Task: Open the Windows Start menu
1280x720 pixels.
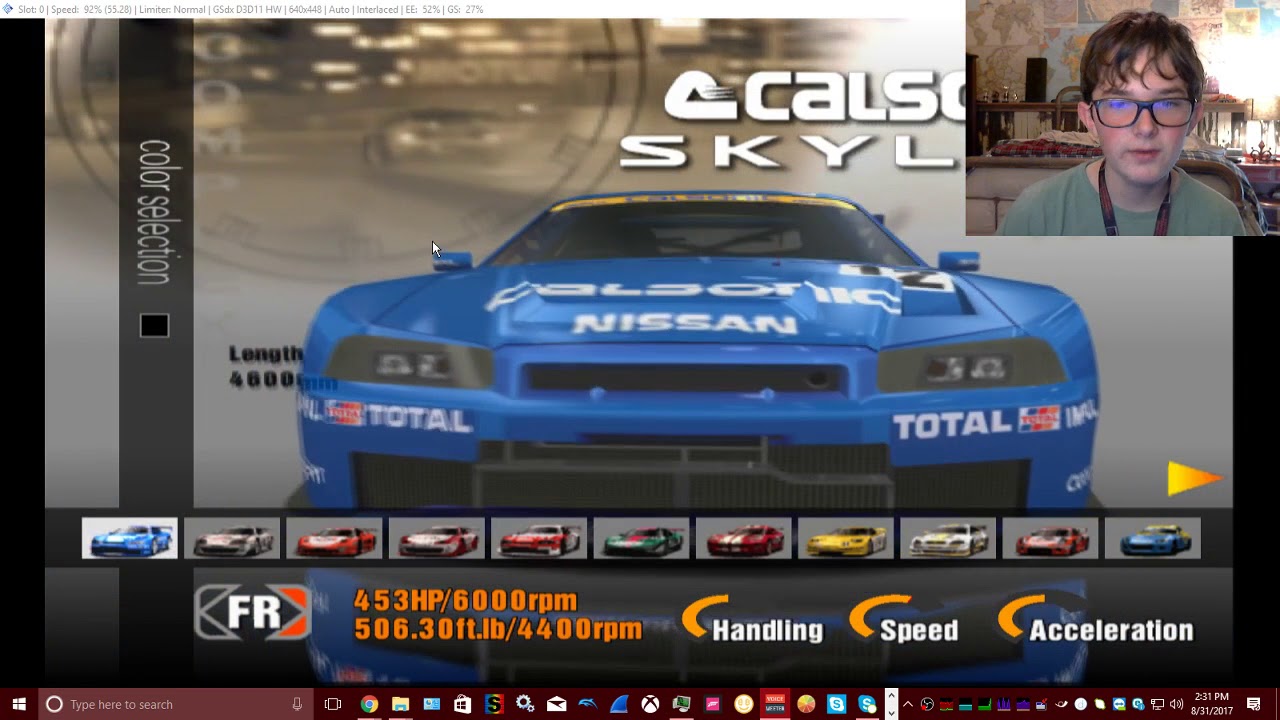Action: [19, 704]
